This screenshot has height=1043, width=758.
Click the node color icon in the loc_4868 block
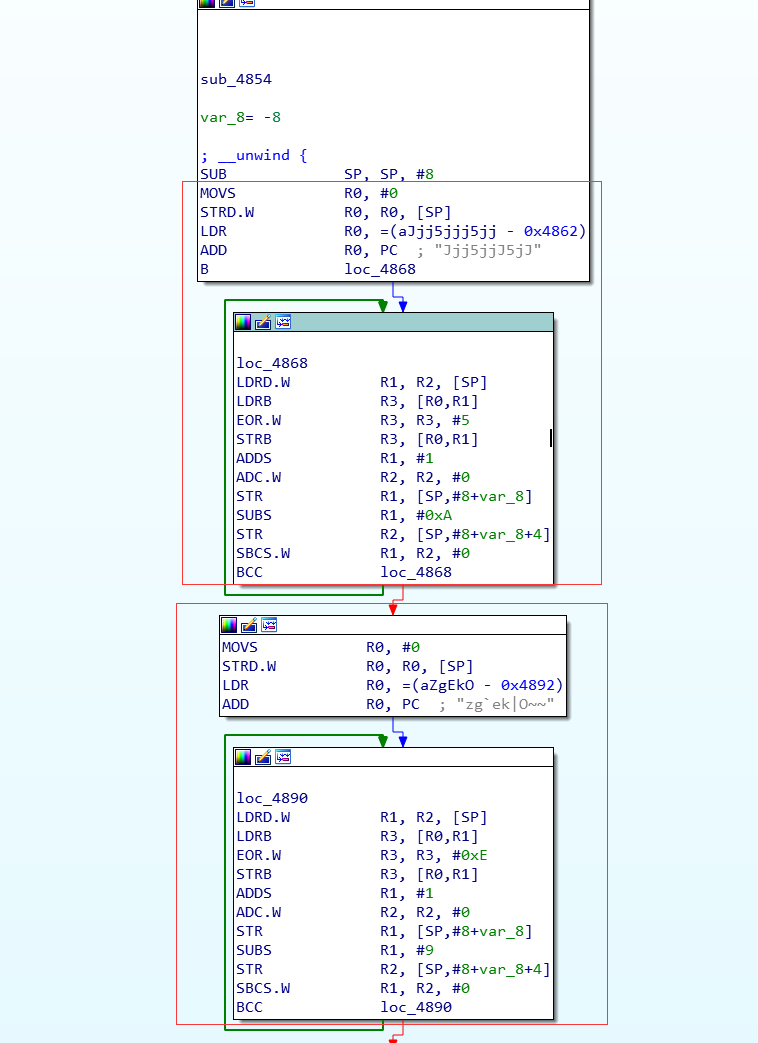tap(243, 322)
